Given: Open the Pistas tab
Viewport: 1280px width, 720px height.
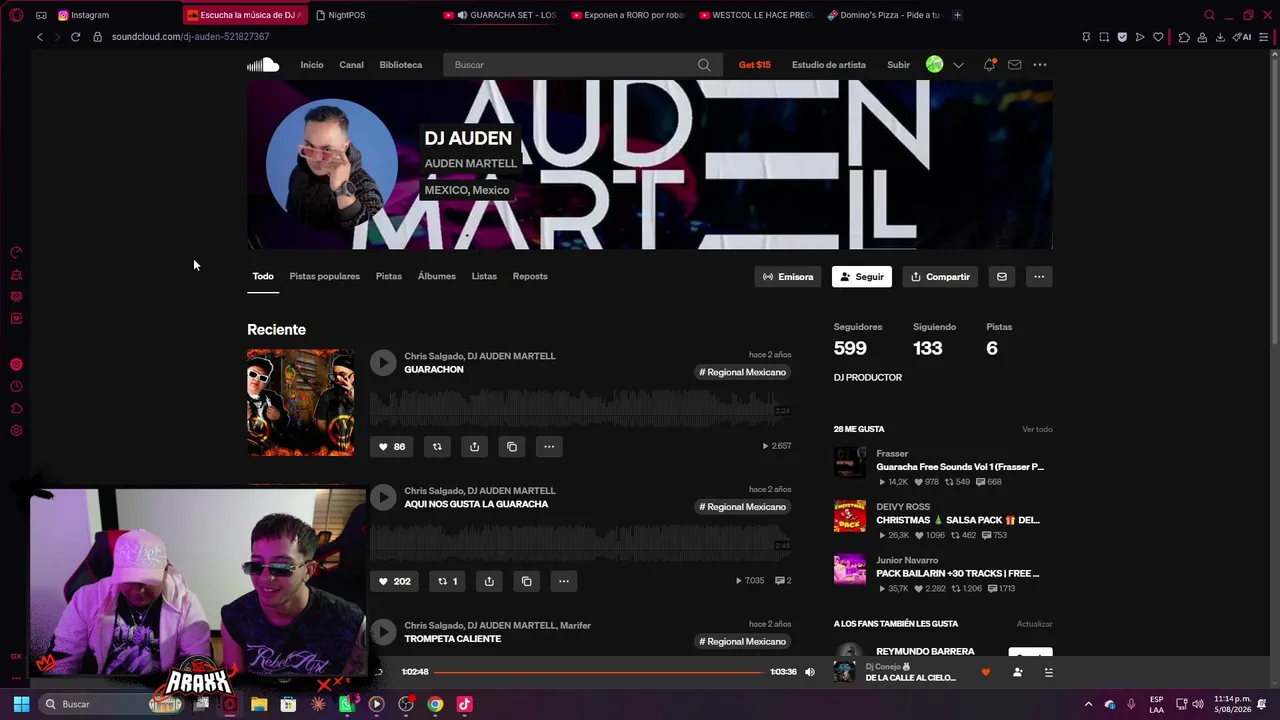Looking at the screenshot, I should pyautogui.click(x=389, y=276).
